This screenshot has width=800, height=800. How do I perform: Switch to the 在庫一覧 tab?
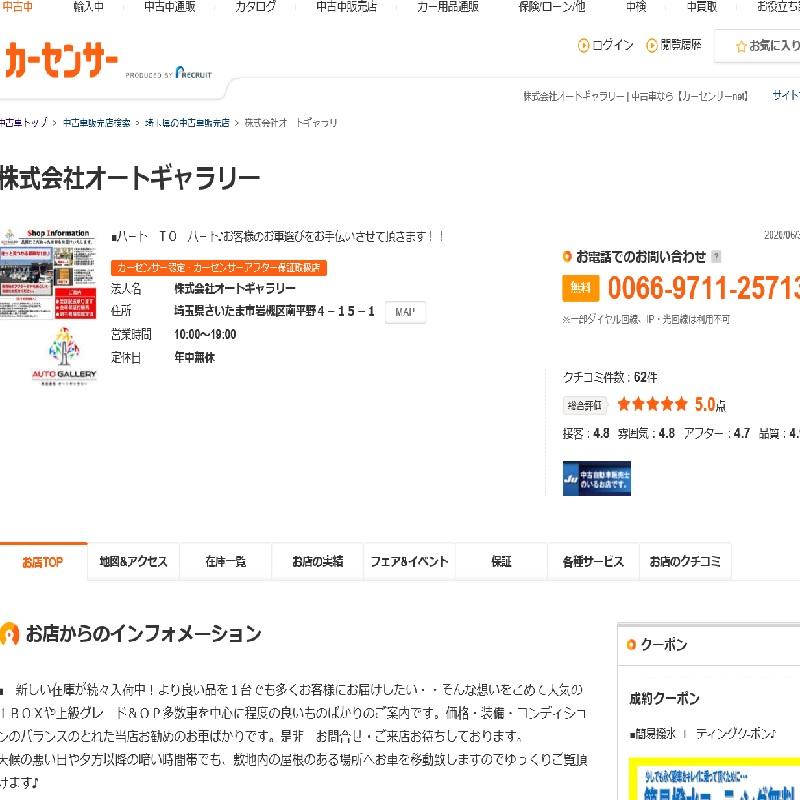click(x=226, y=561)
